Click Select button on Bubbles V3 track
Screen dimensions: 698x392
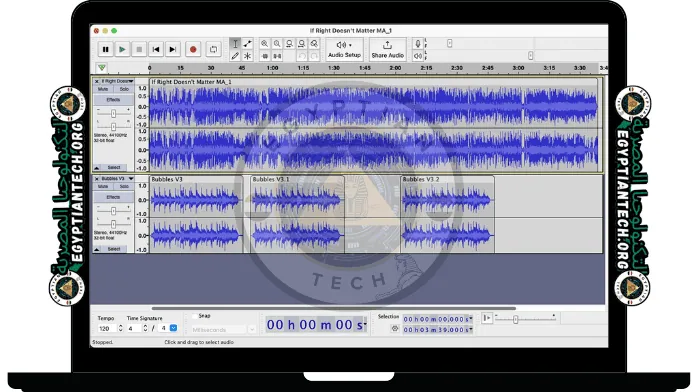coord(114,249)
